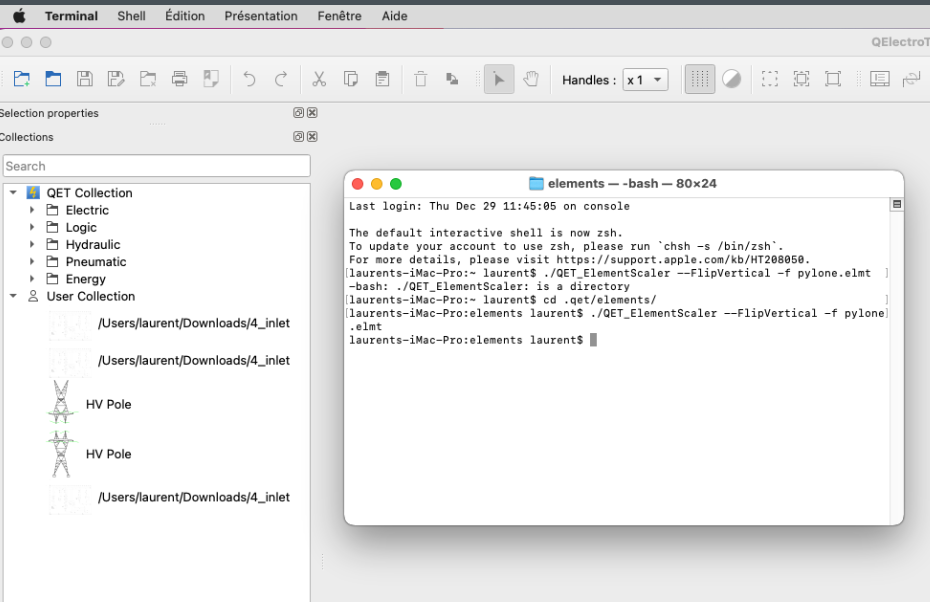Float the Collections panel
This screenshot has width=930, height=602.
click(298, 136)
